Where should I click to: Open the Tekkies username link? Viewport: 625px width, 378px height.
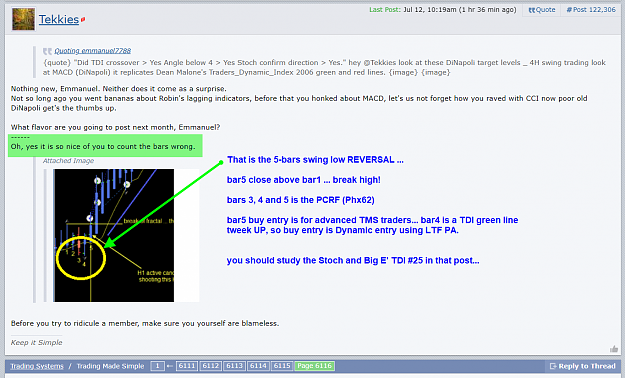(59, 19)
